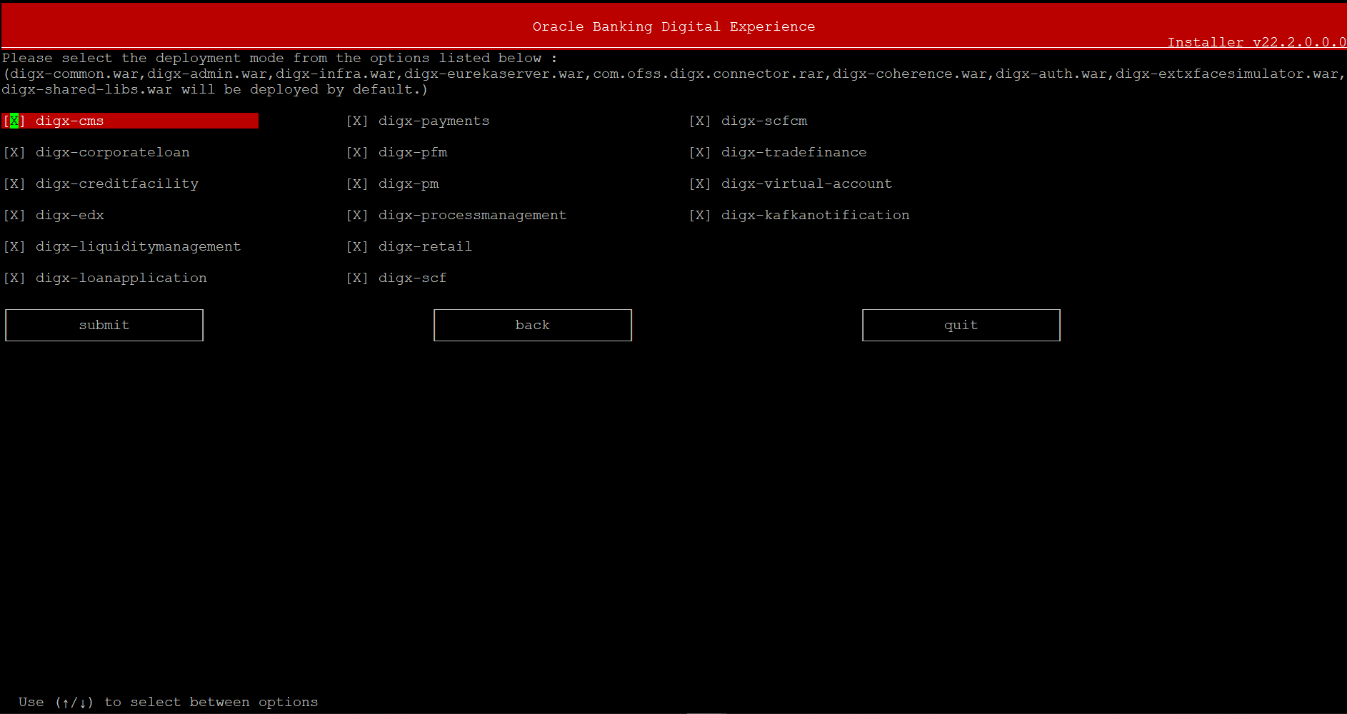This screenshot has height=714, width=1347.
Task: Click the submit button
Action: [104, 325]
